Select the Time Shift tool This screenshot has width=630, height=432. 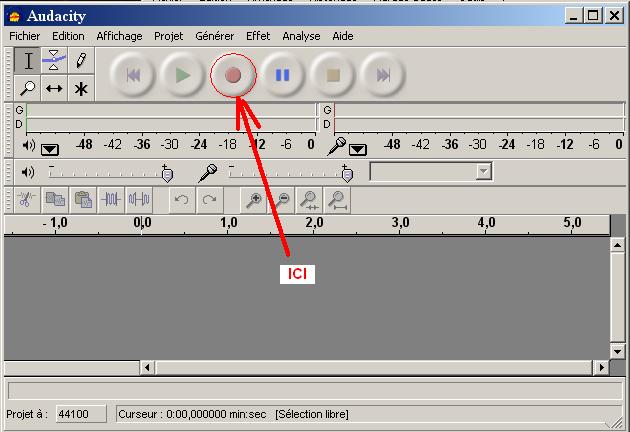pyautogui.click(x=54, y=89)
